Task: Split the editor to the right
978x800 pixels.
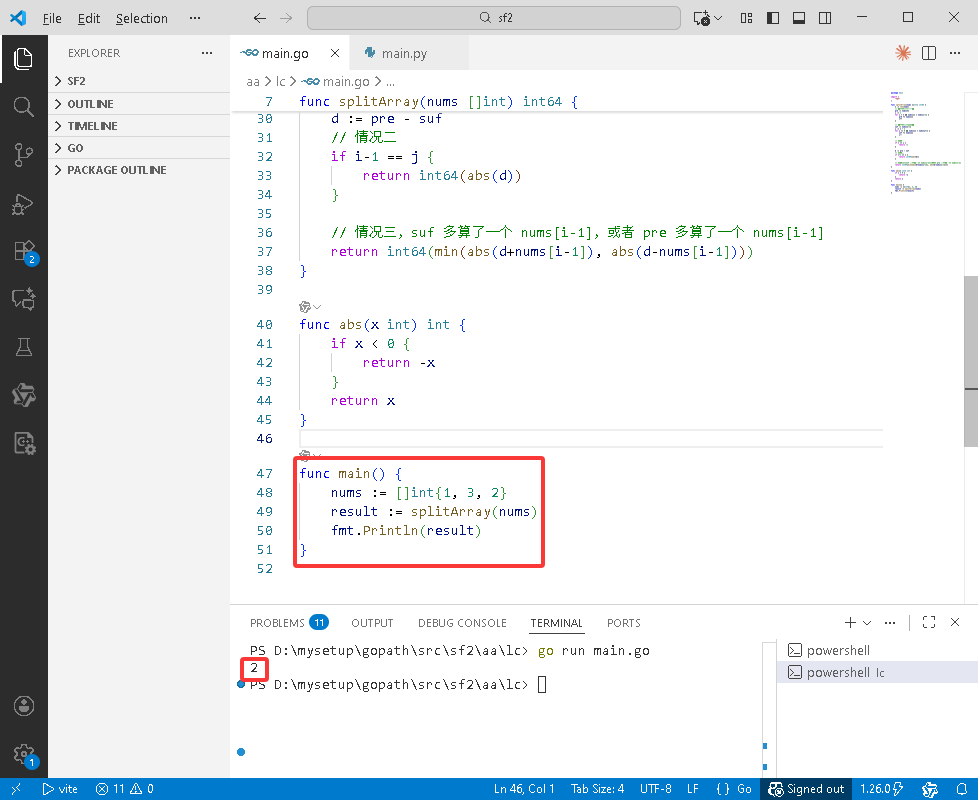Action: 929,53
